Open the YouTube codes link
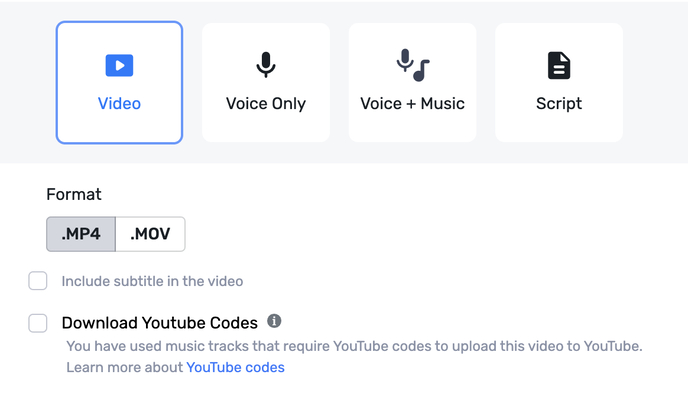 coord(235,367)
